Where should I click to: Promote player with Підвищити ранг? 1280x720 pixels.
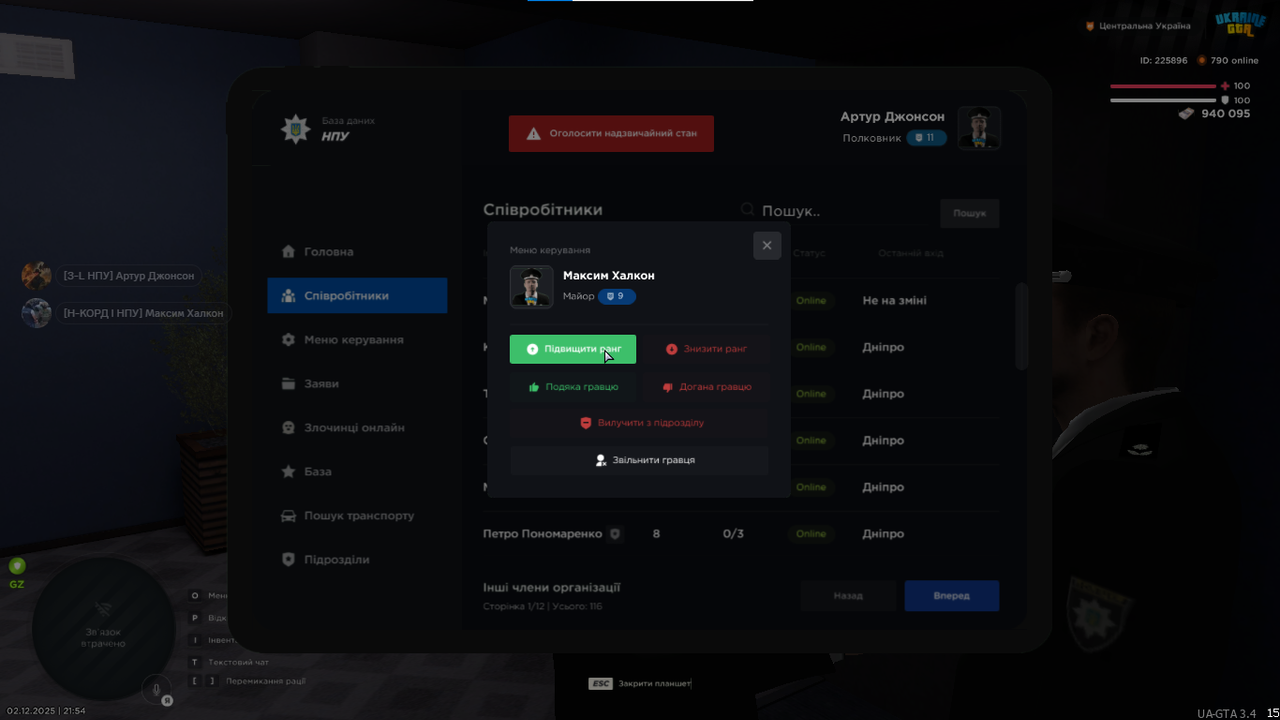[573, 349]
